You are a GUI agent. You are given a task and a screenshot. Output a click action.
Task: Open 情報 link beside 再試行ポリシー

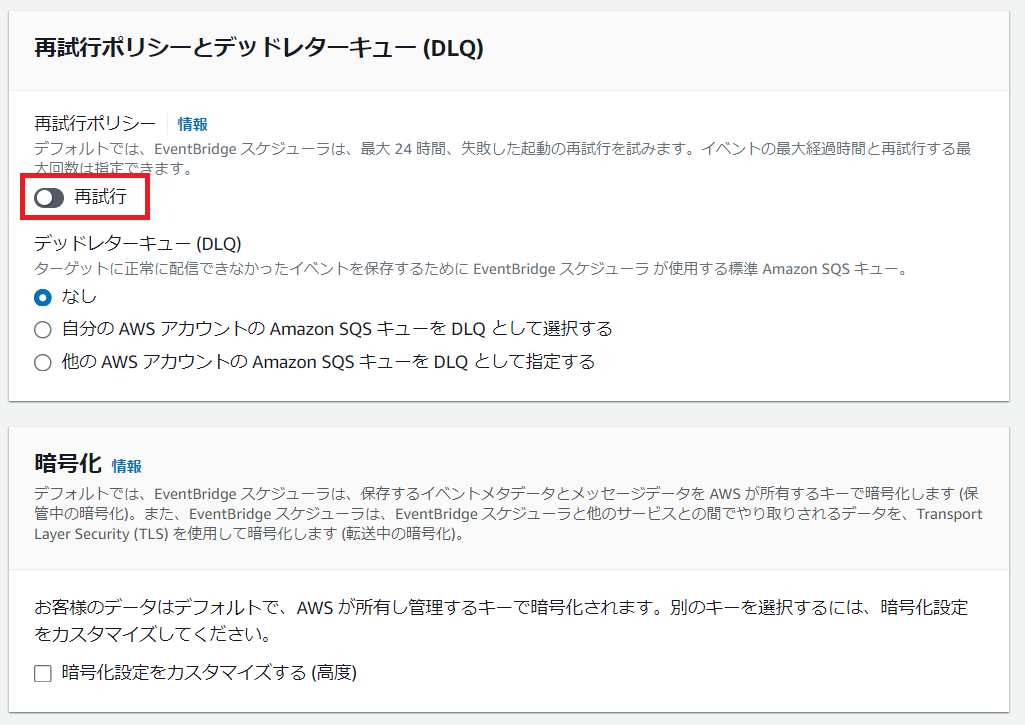192,124
